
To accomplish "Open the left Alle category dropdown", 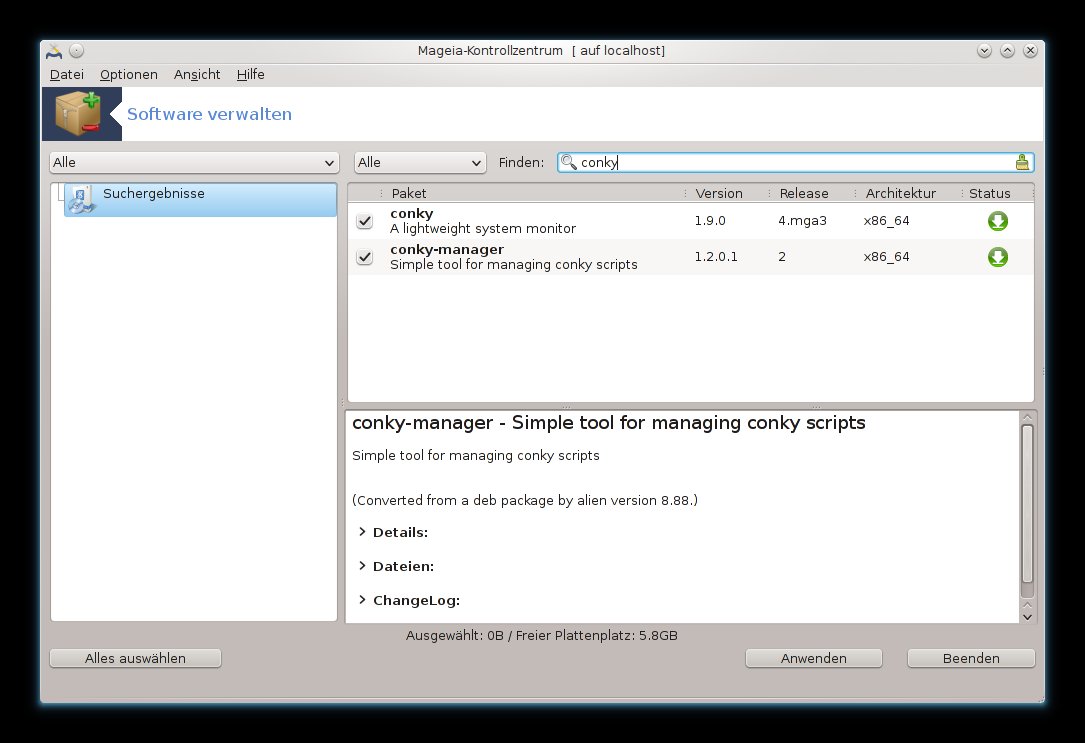I will tap(194, 162).
